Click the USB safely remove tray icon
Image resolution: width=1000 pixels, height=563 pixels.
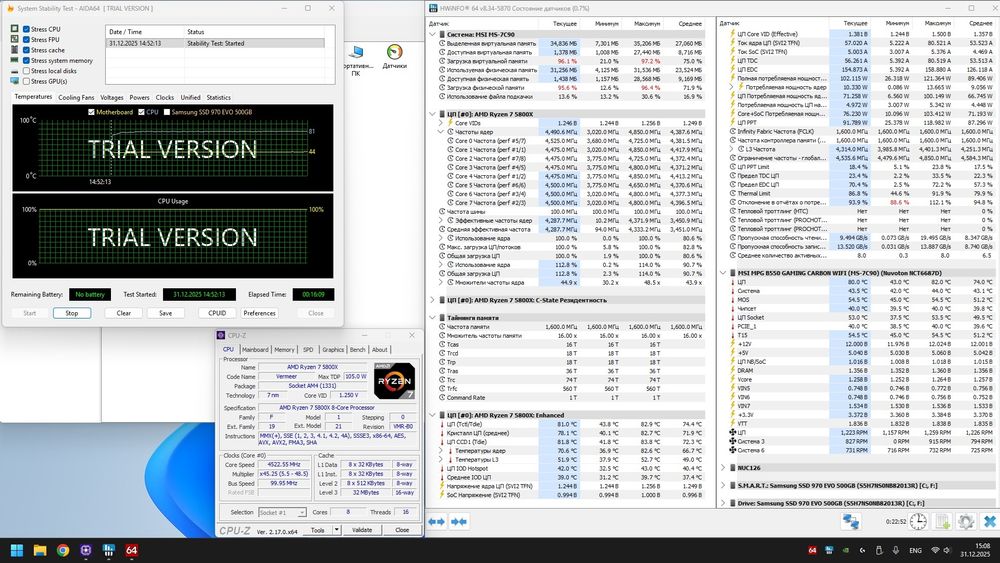(879, 550)
